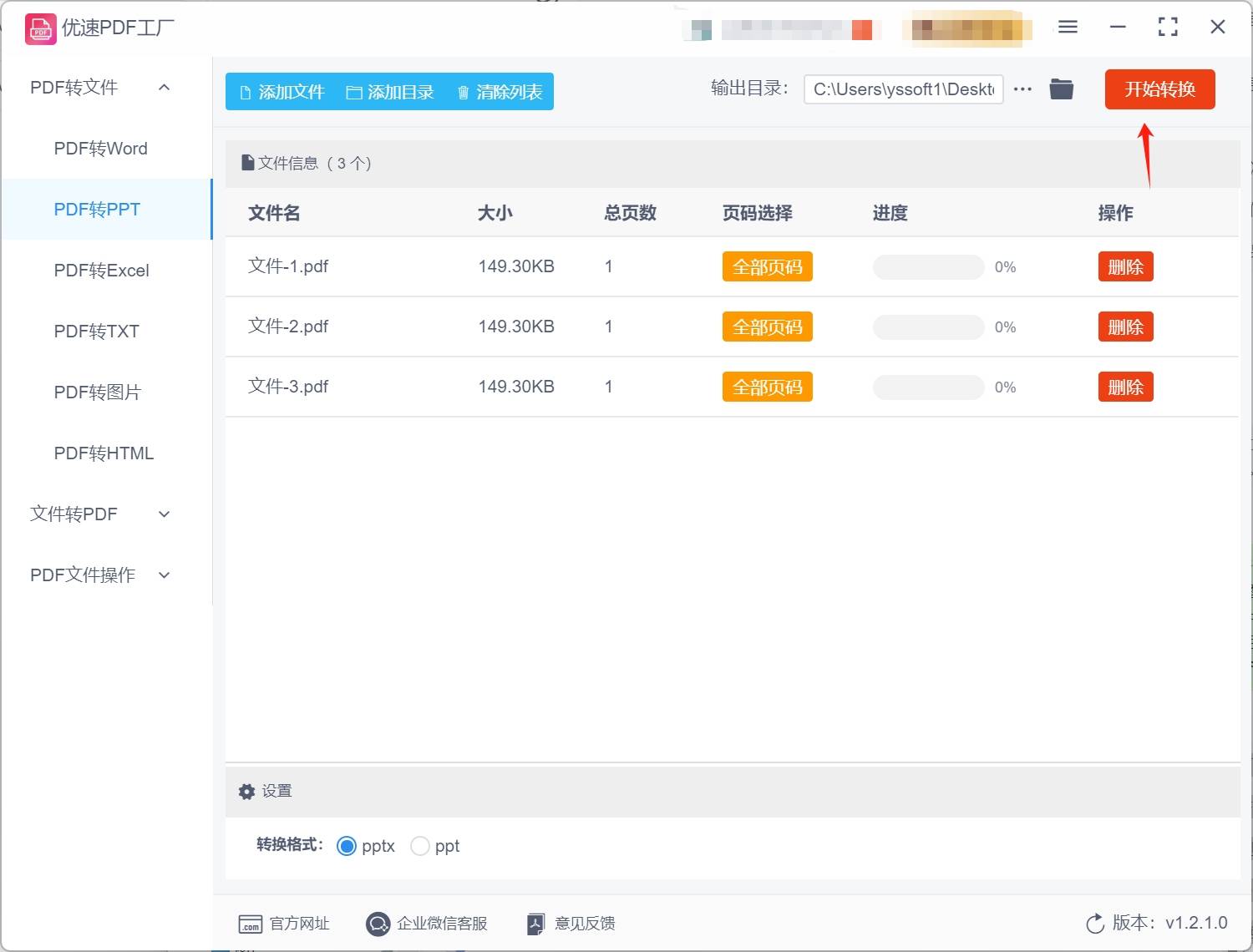The image size is (1253, 952).
Task: Click the 总页数 column header
Action: coord(631,213)
